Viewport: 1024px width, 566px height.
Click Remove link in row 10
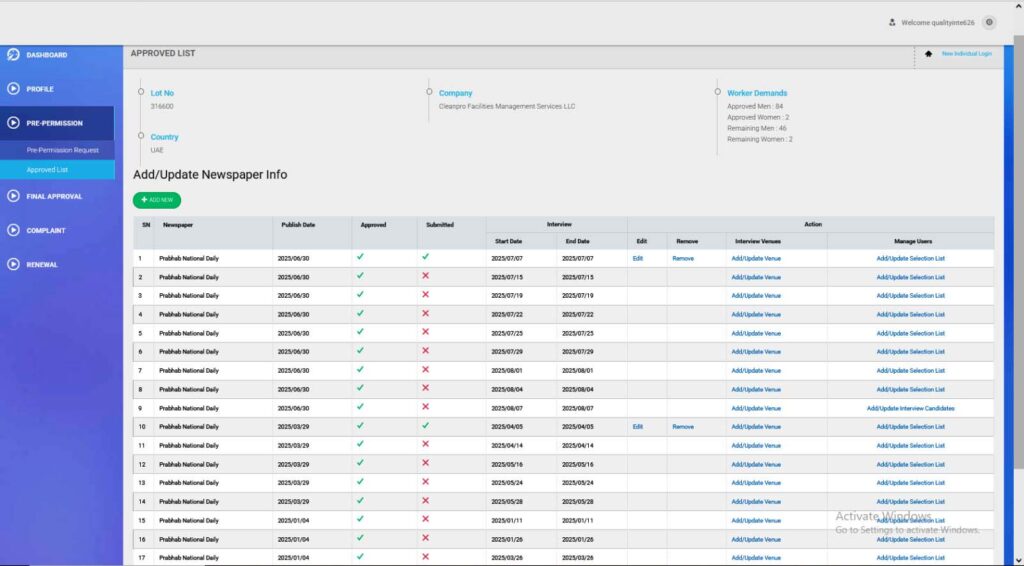[x=683, y=427]
